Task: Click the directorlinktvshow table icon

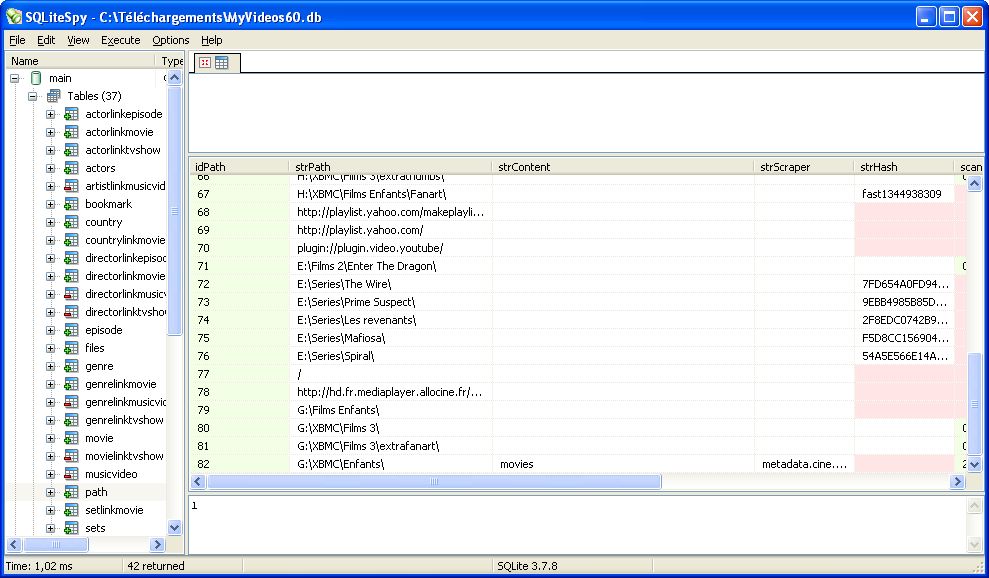Action: [71, 312]
